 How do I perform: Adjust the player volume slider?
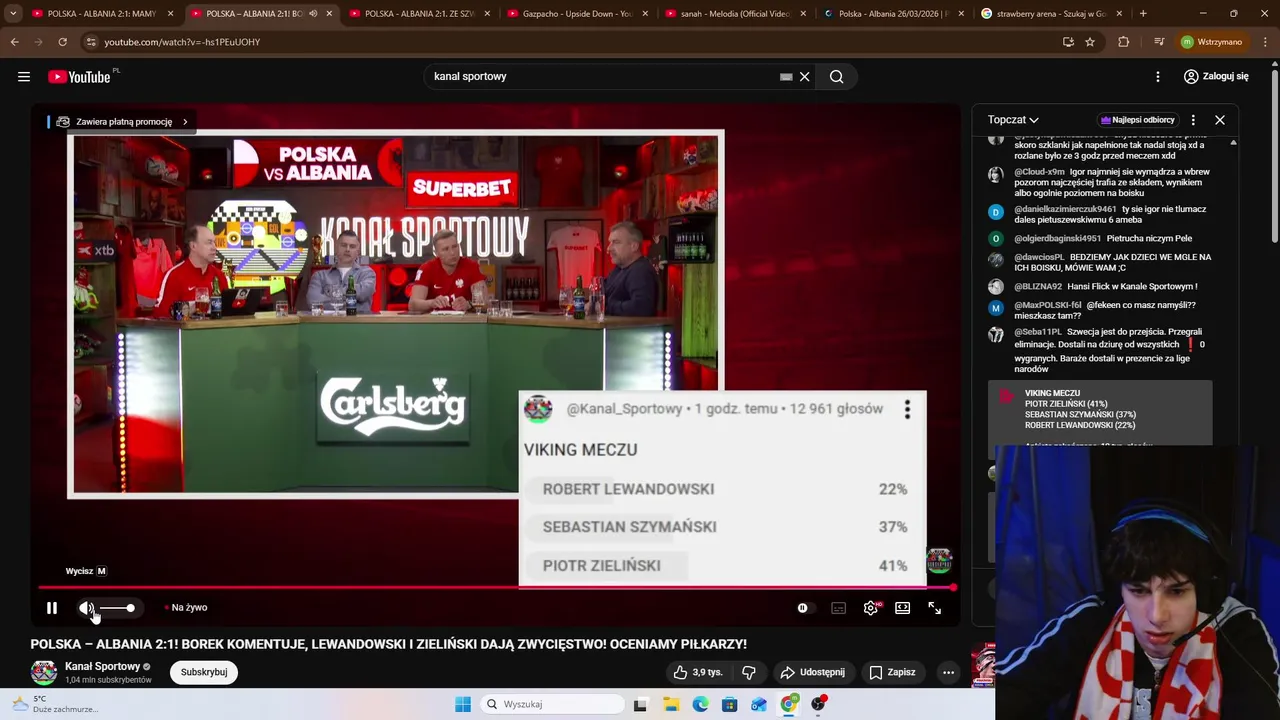(x=116, y=608)
